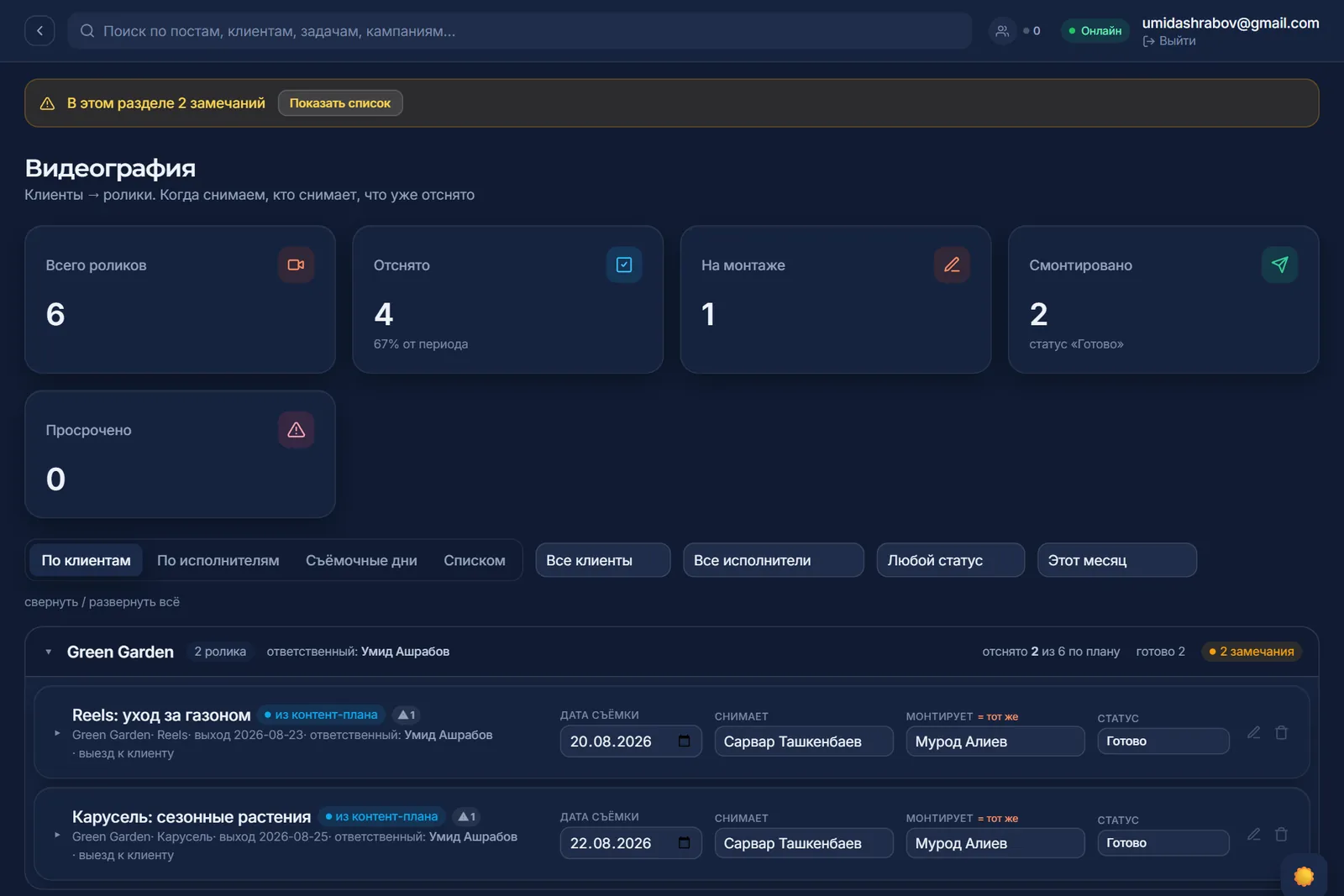Image resolution: width=1344 pixels, height=896 pixels.
Task: Switch to the Списком tab
Action: (x=475, y=560)
